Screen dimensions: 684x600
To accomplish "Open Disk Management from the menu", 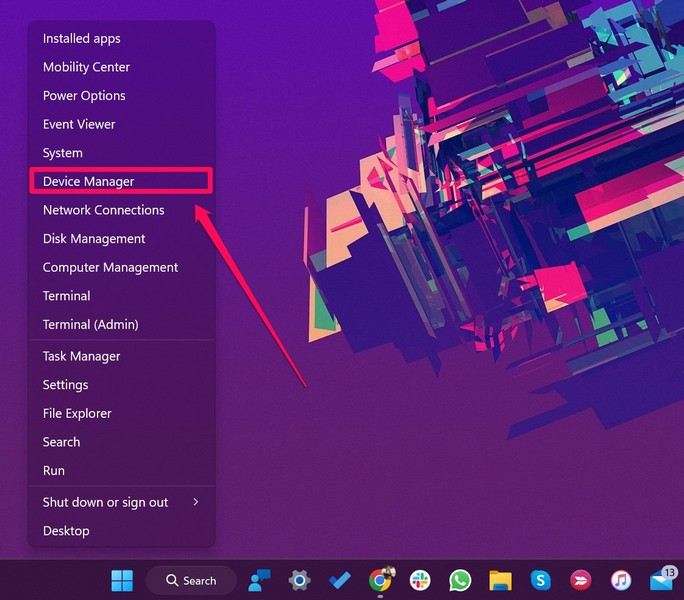I will tap(94, 239).
